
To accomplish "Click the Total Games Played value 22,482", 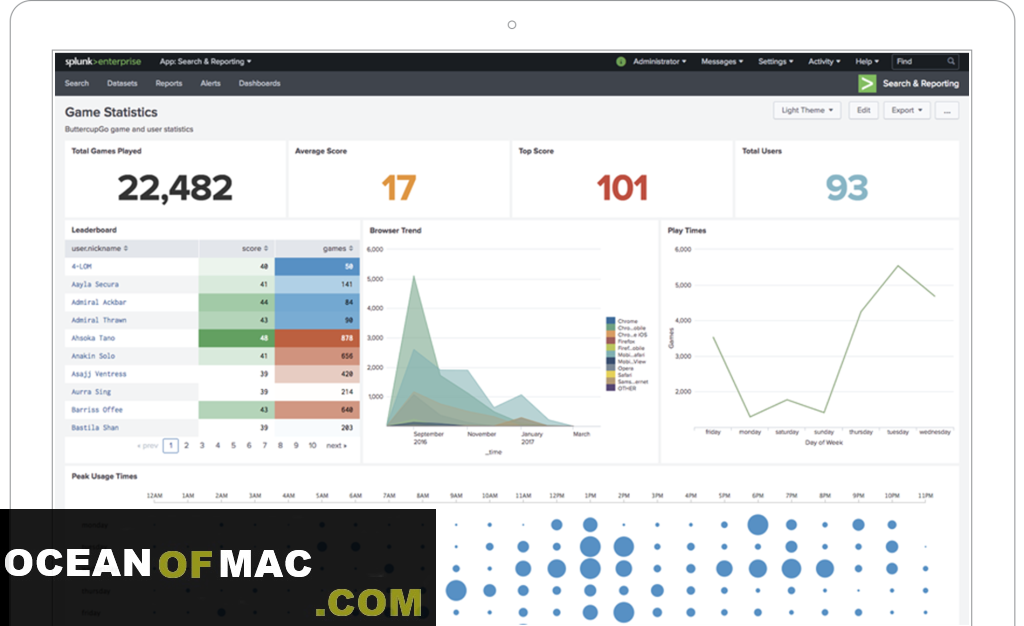I will click(x=175, y=189).
